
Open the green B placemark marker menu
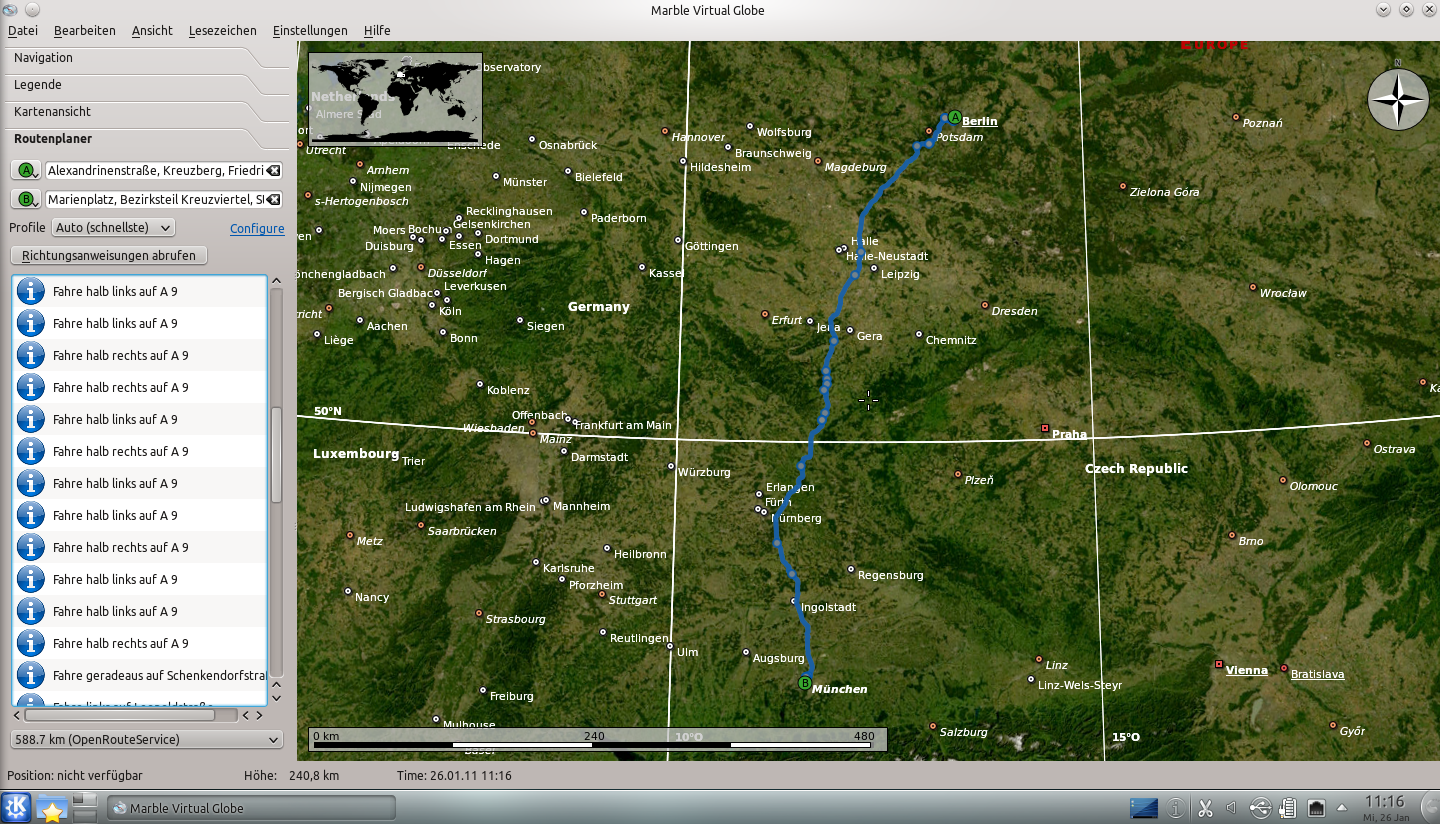24,198
